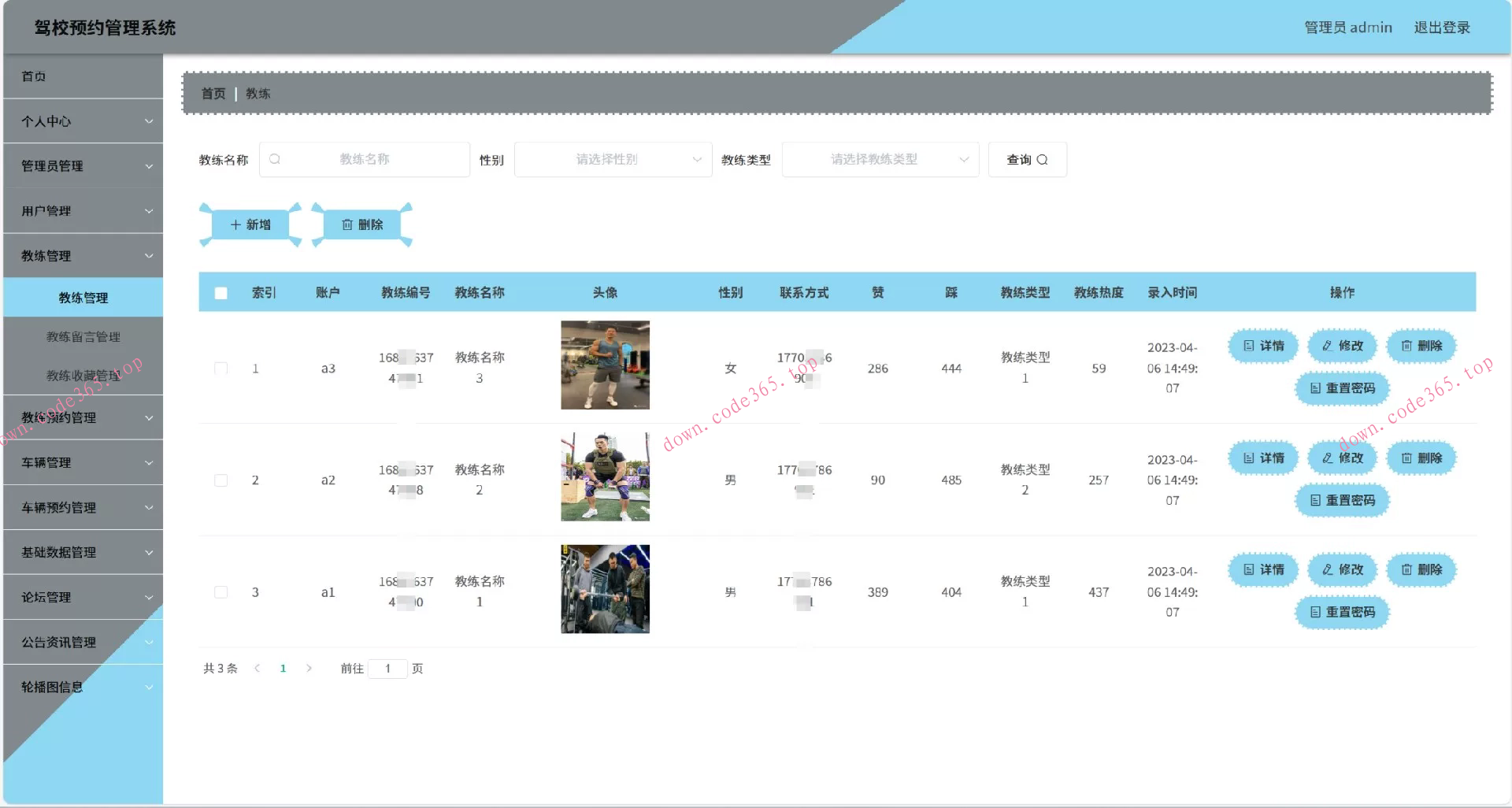1512x808 pixels.
Task: Open the 教练类型 selection dropdown
Action: (880, 160)
